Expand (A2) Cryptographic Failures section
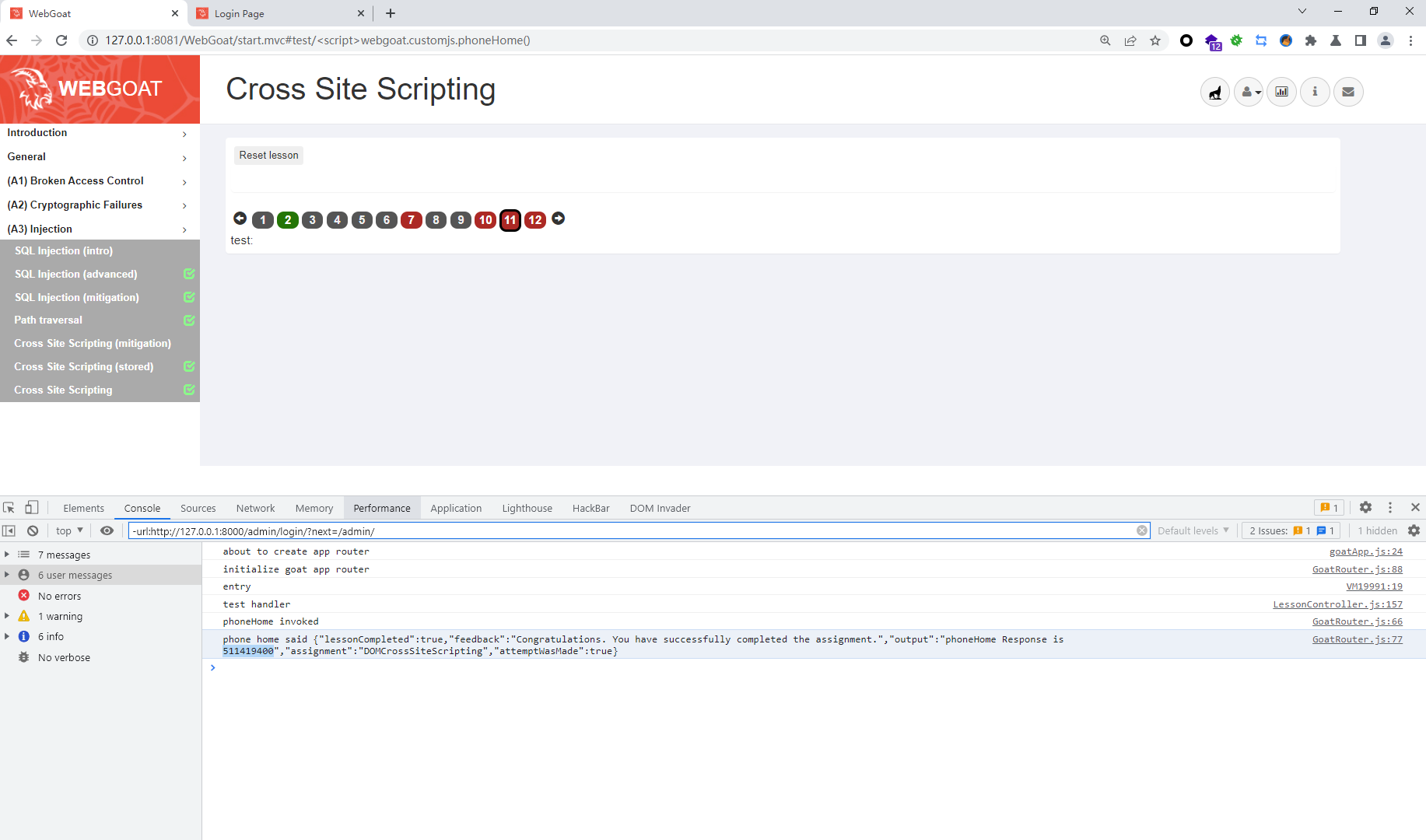Image resolution: width=1426 pixels, height=840 pixels. [100, 205]
